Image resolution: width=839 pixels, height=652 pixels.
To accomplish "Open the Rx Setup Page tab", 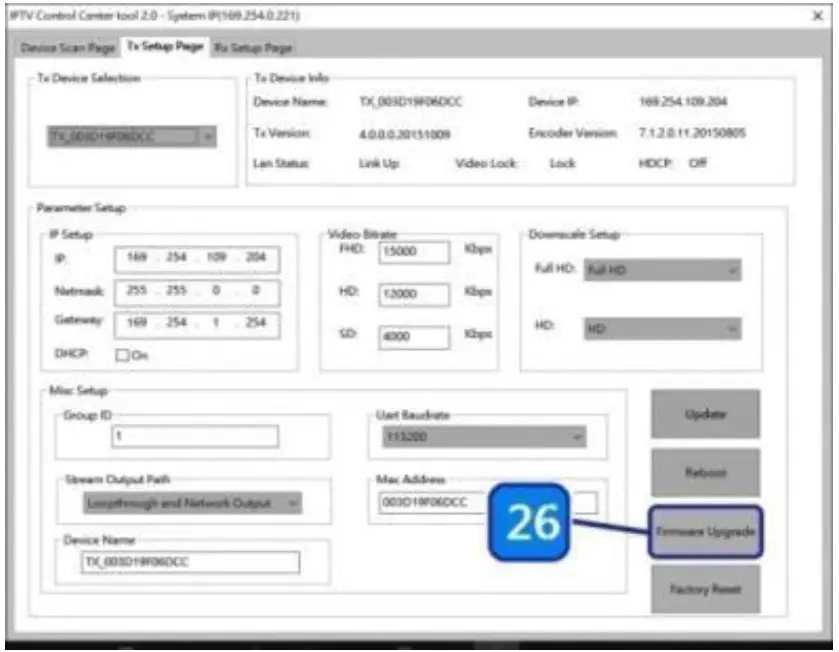I will (253, 48).
